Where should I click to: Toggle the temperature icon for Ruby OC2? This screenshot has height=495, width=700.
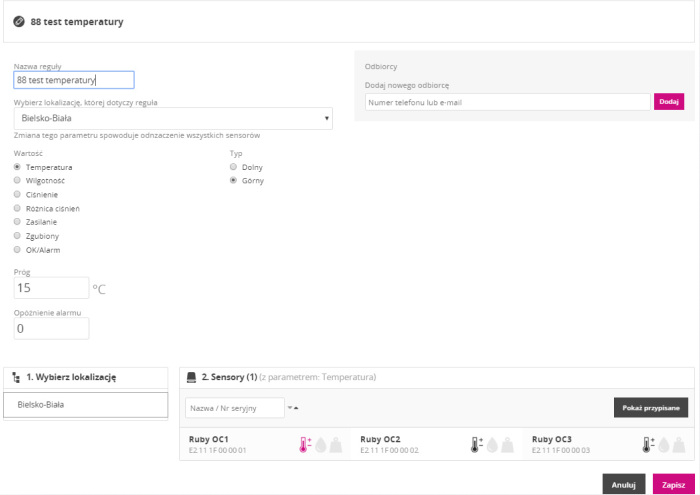point(477,445)
